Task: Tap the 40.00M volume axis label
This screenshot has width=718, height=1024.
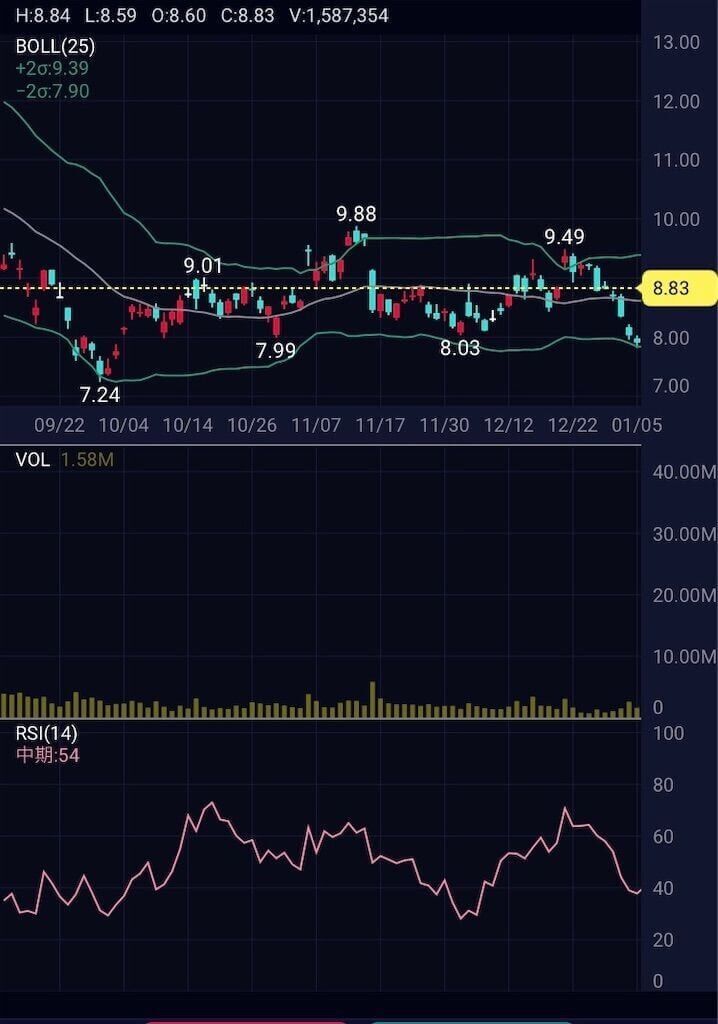Action: 684,472
